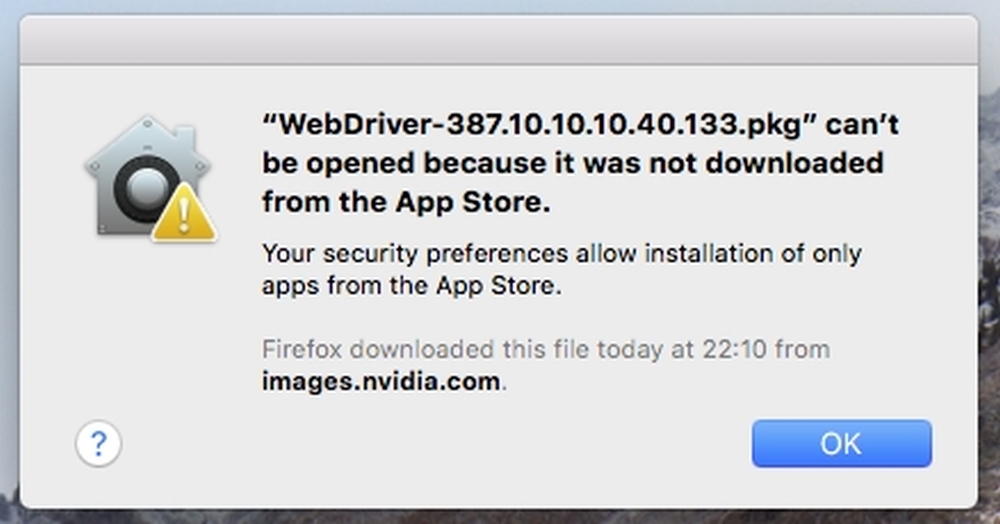
Task: Click the dialog's empty title bar
Action: coord(499,40)
